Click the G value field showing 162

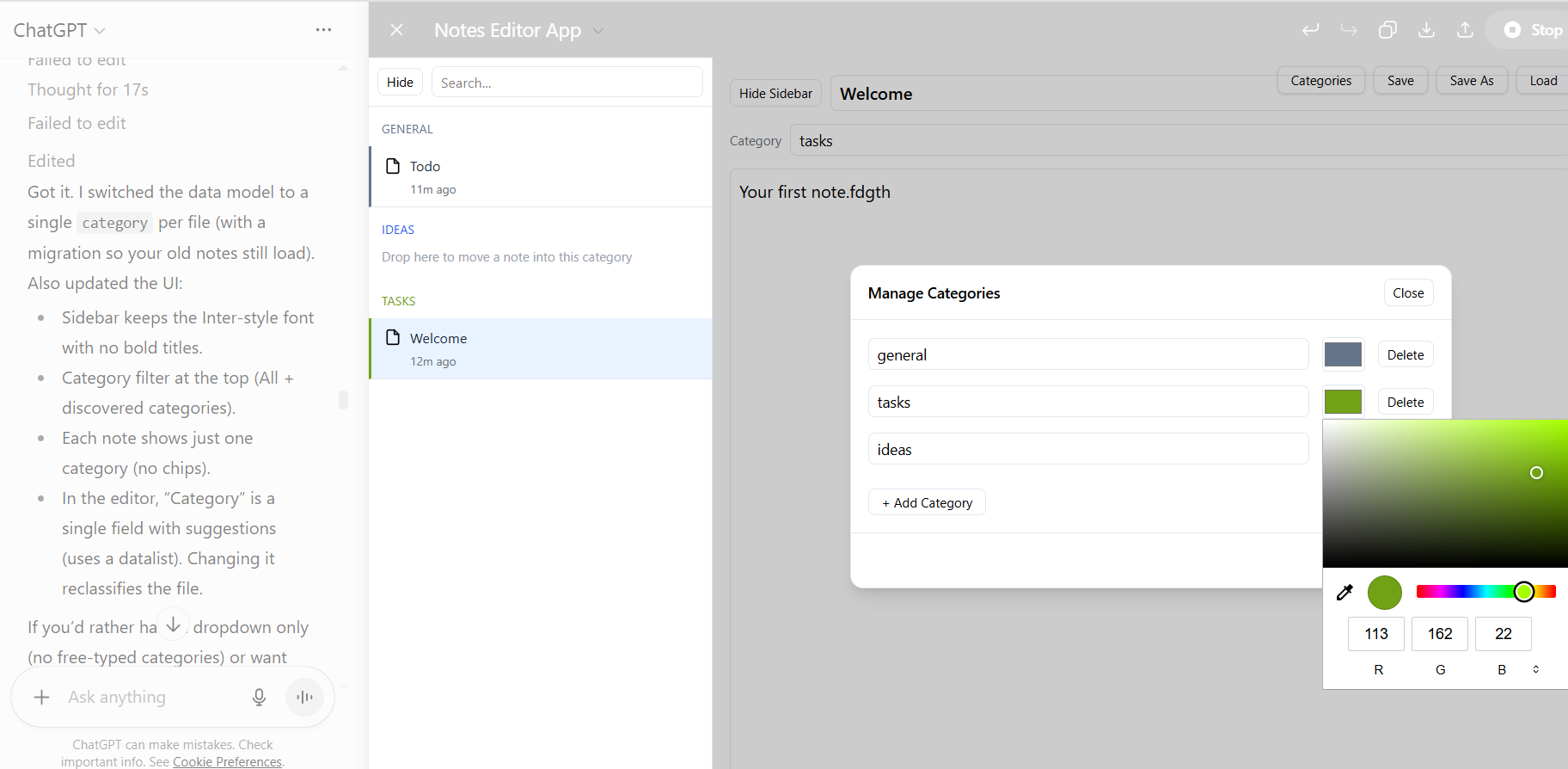point(1440,634)
